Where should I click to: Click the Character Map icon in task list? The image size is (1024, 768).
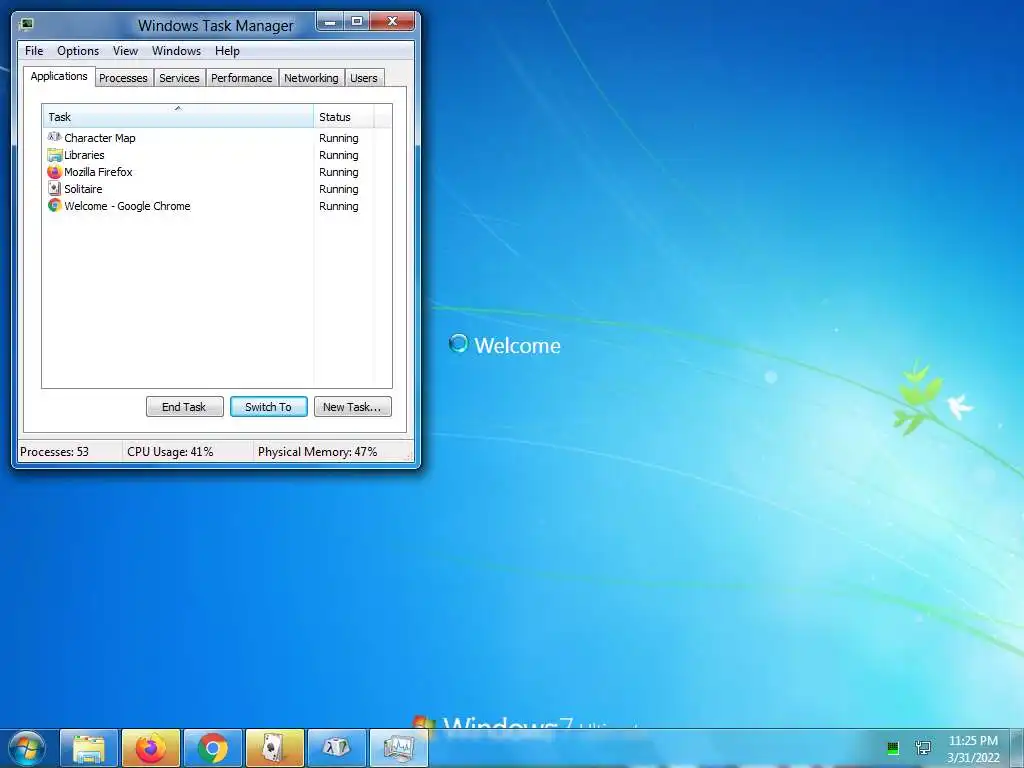coord(54,137)
